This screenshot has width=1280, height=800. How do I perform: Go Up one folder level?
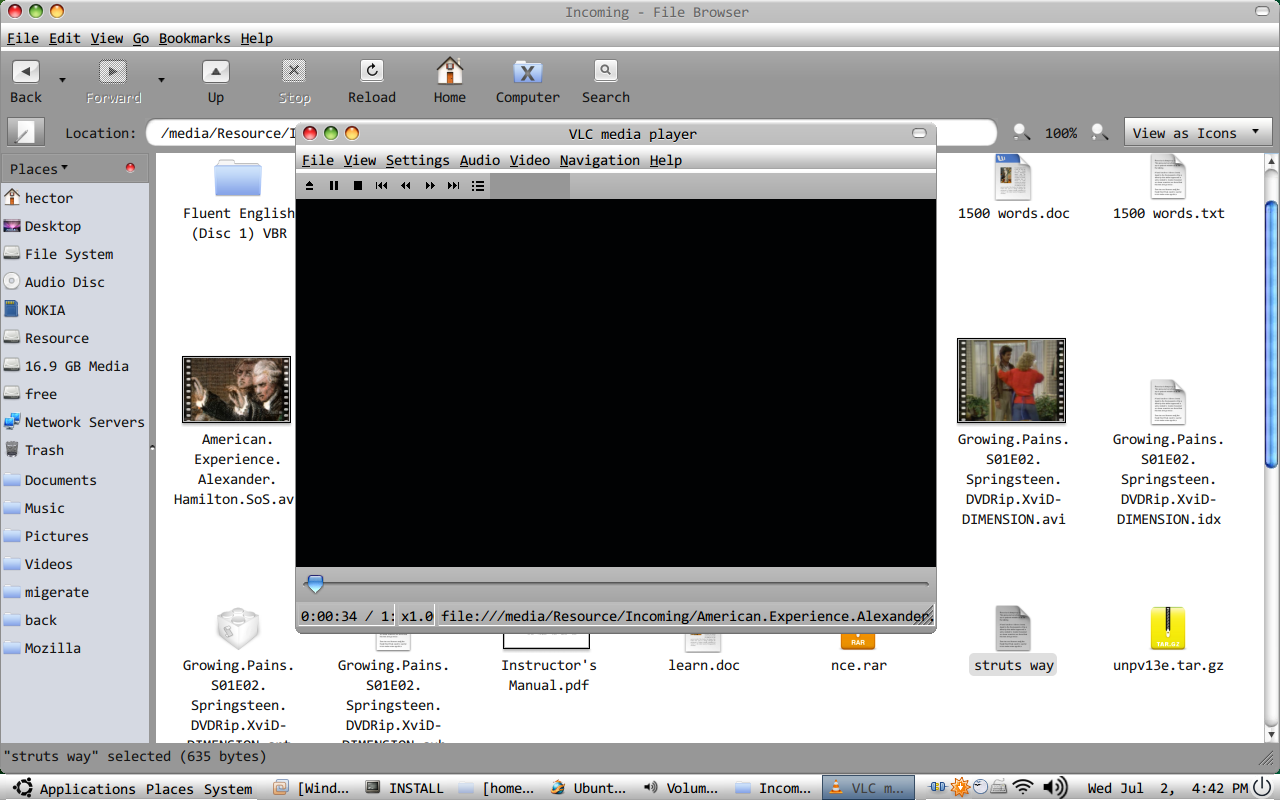(x=216, y=82)
